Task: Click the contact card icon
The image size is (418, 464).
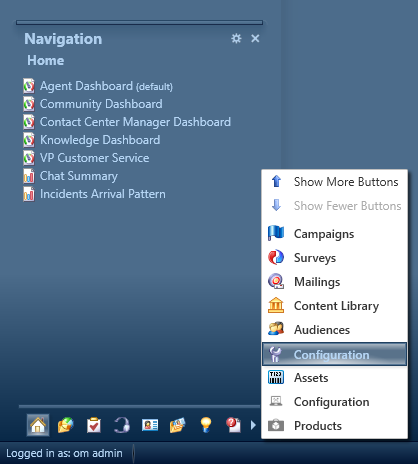Action: click(150, 425)
